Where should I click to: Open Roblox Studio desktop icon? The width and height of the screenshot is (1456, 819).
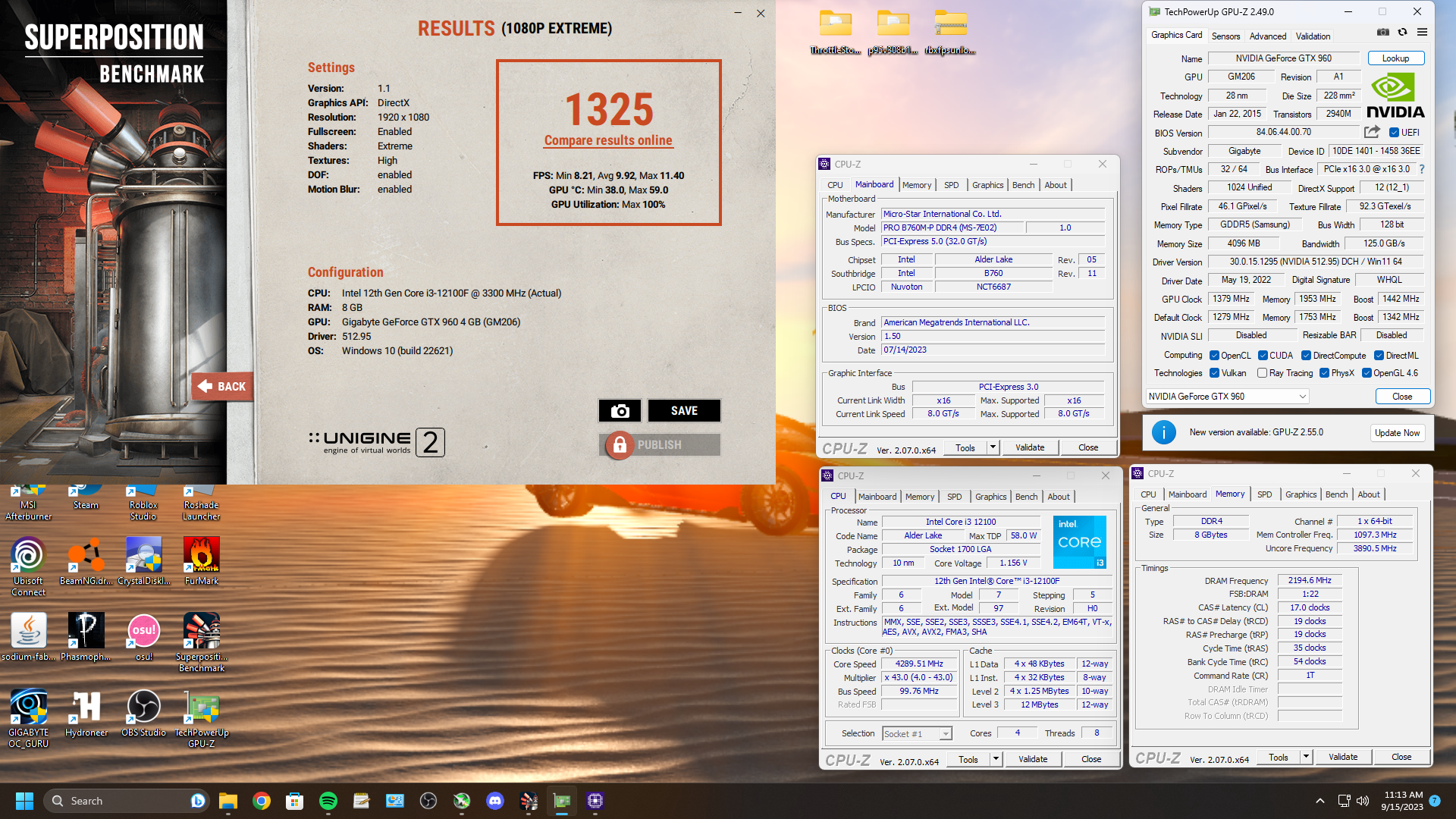pyautogui.click(x=143, y=502)
